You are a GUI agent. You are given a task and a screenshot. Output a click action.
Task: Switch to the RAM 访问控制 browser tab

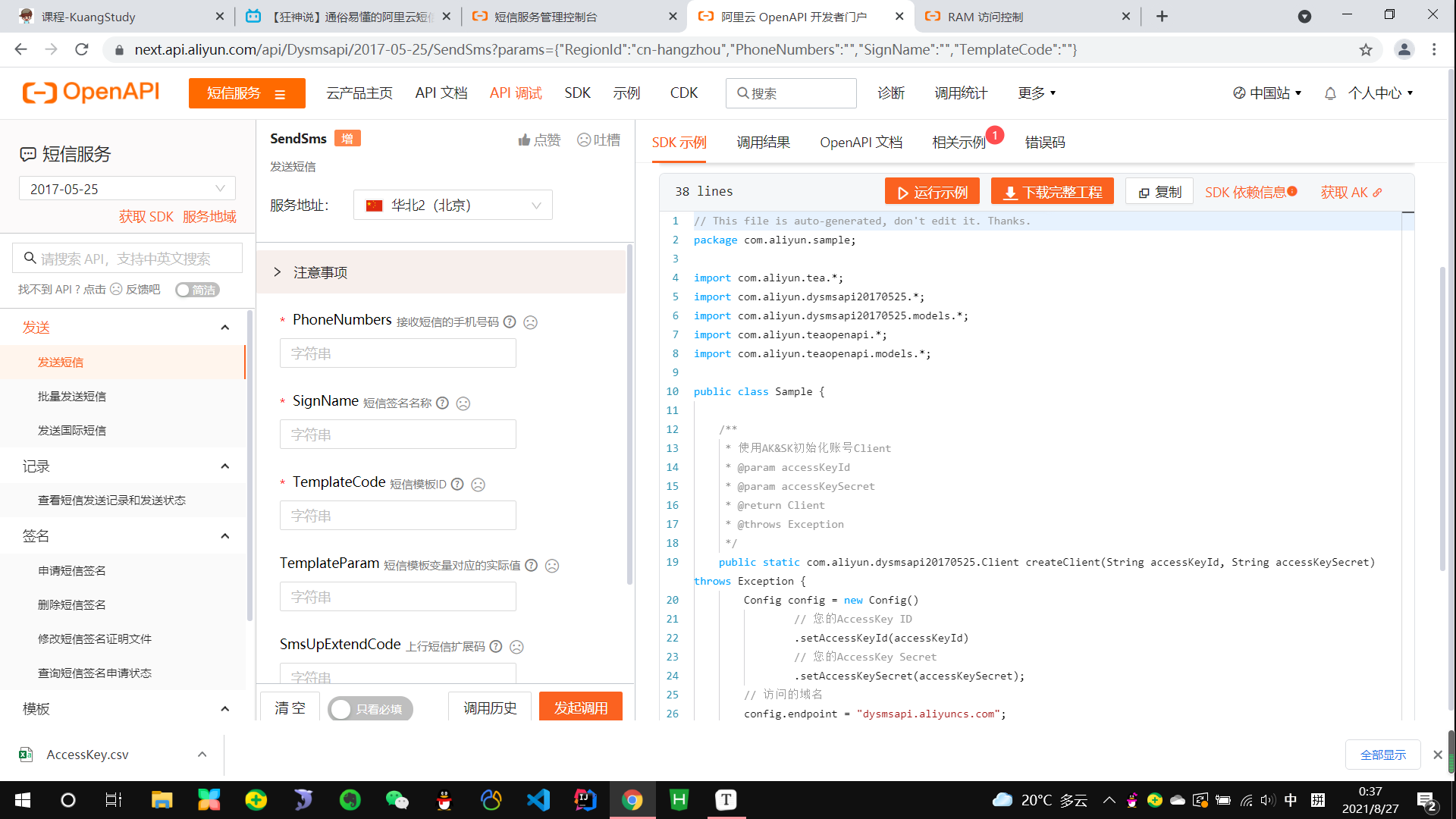(x=1028, y=17)
